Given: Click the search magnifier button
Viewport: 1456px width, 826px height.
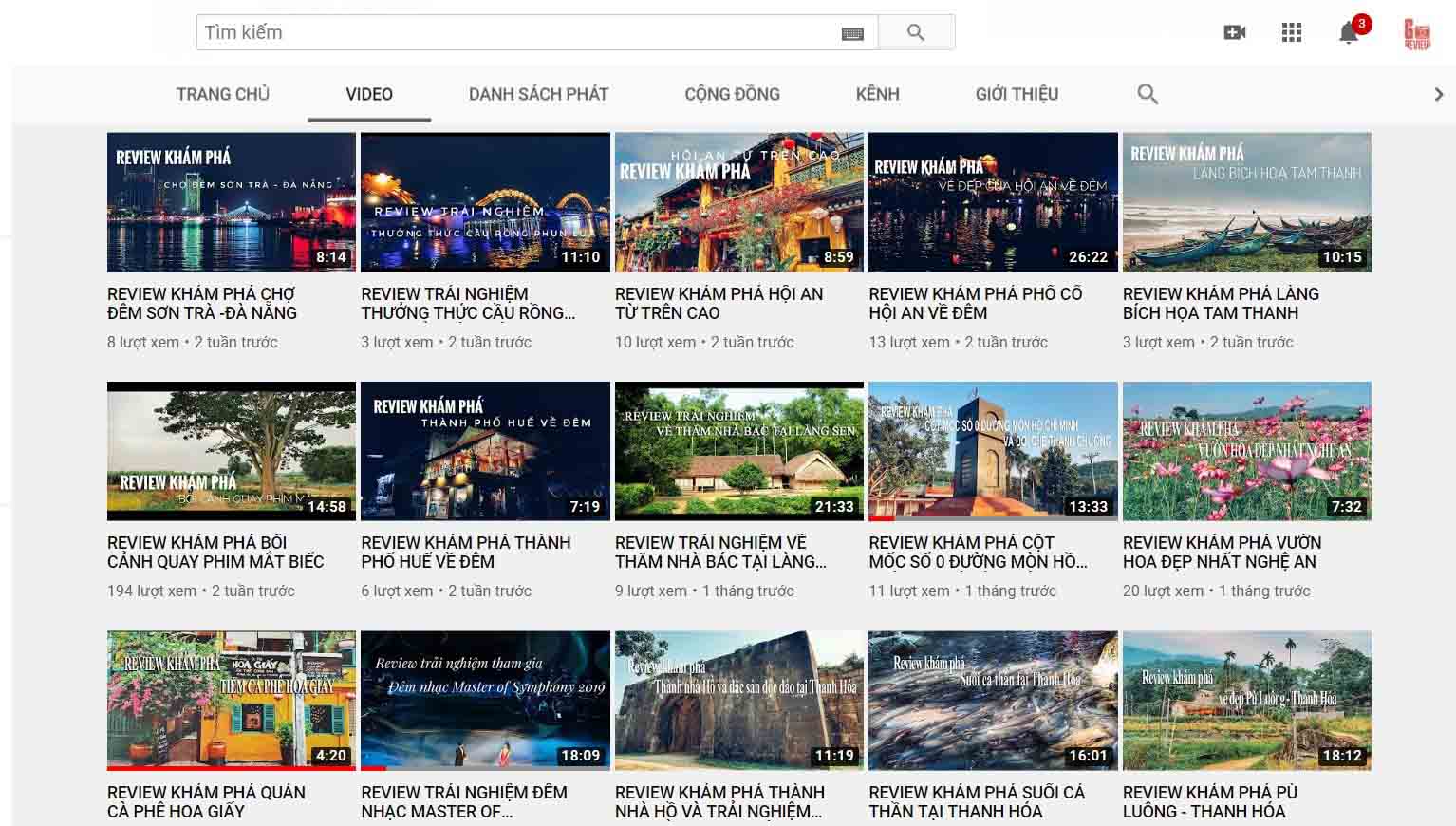Looking at the screenshot, I should 916,32.
